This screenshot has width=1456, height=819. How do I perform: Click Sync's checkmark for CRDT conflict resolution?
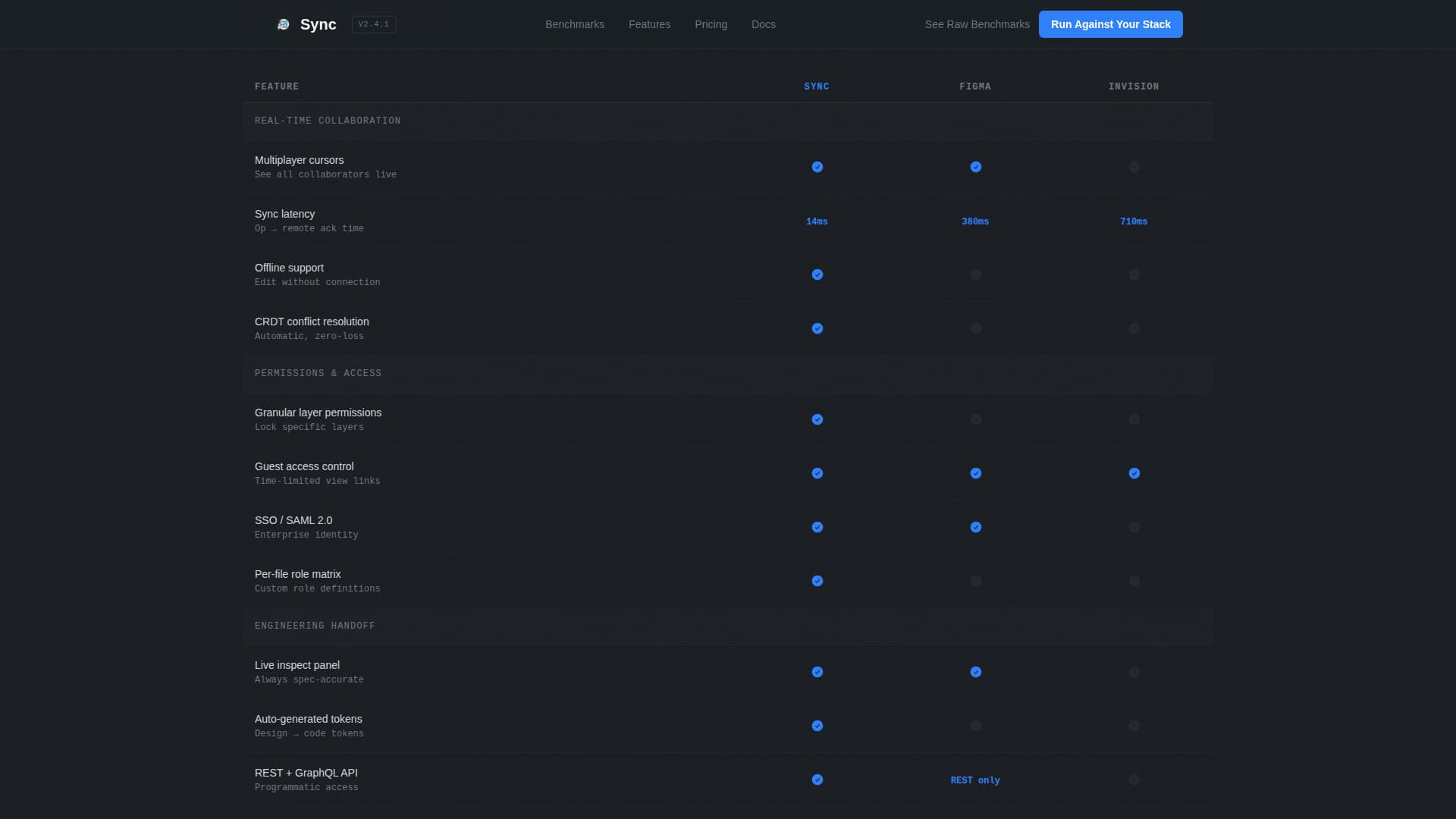pyautogui.click(x=817, y=328)
